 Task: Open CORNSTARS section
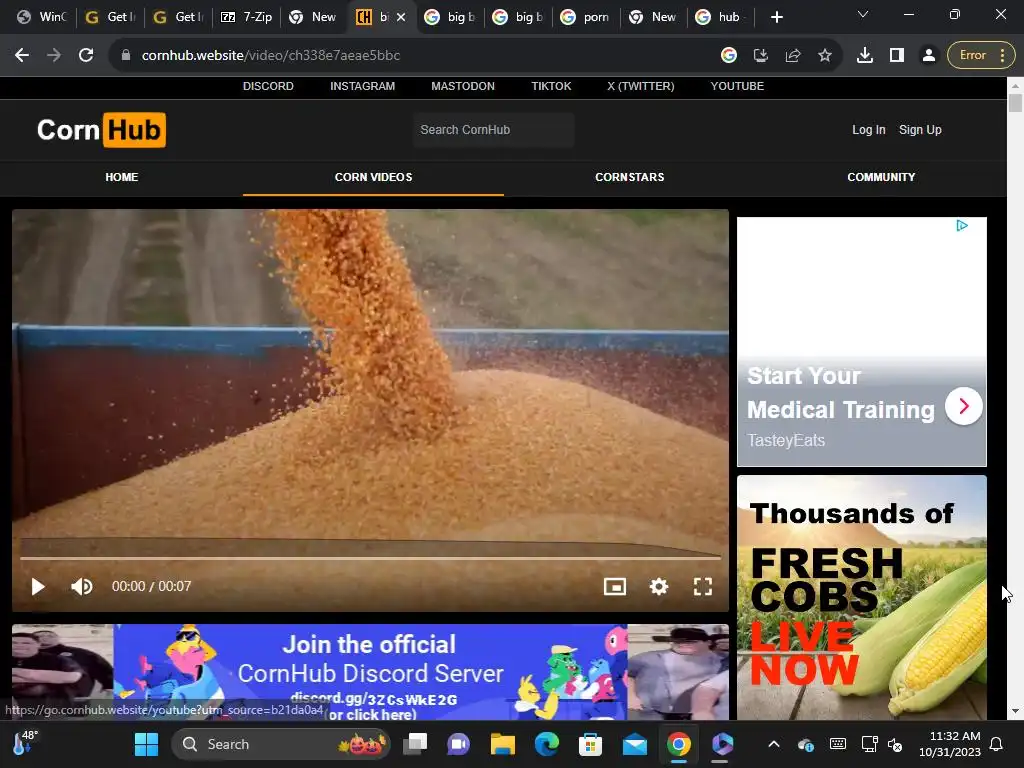630,177
